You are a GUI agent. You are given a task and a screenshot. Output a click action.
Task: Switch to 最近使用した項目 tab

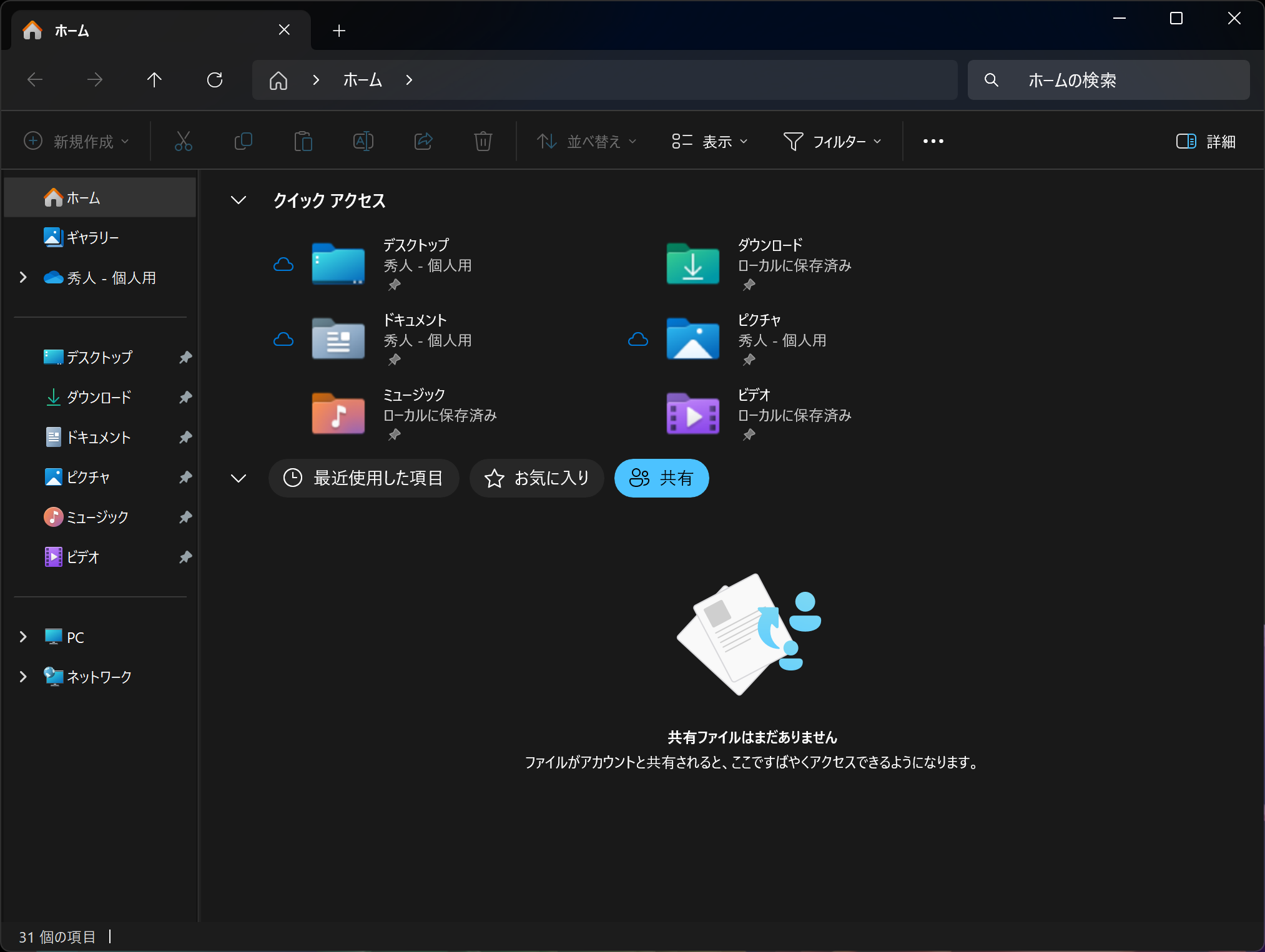364,478
